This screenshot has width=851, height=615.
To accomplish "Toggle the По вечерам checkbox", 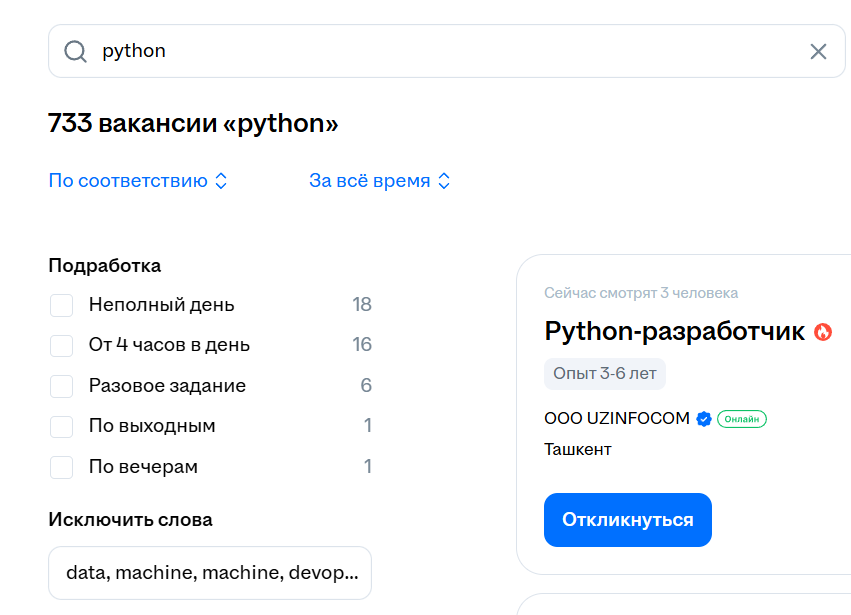I will click(x=62, y=467).
